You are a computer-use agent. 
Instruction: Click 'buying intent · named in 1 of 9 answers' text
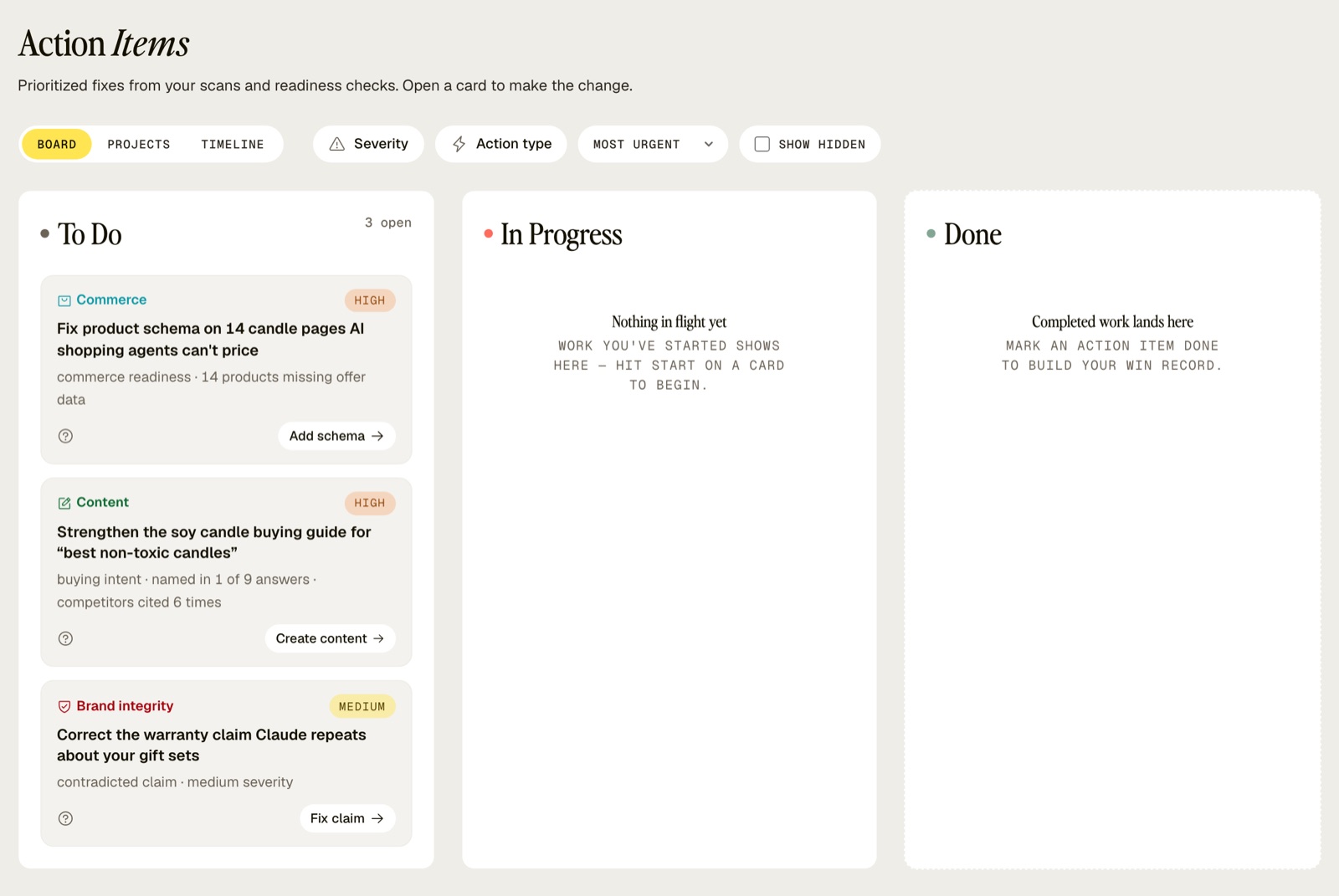pos(187,591)
